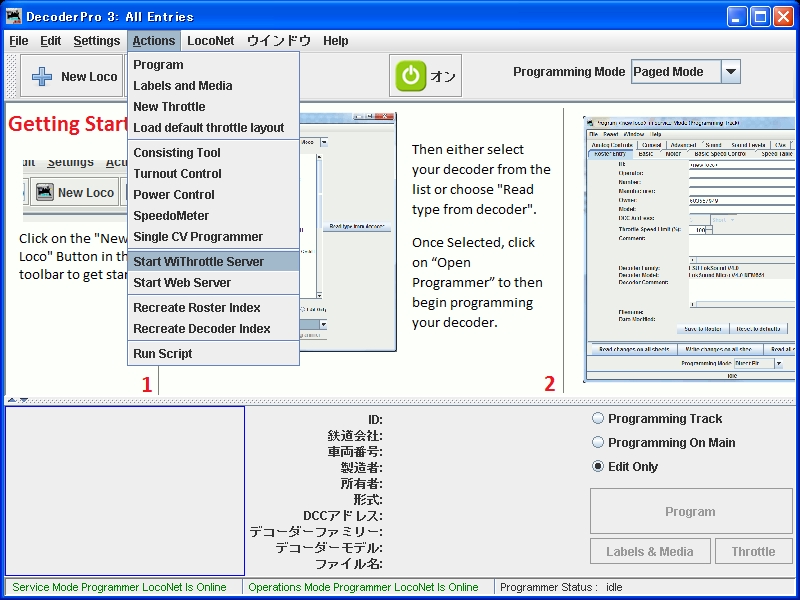Open the ウインドウ menu
The width and height of the screenshot is (800, 600).
[x=279, y=41]
